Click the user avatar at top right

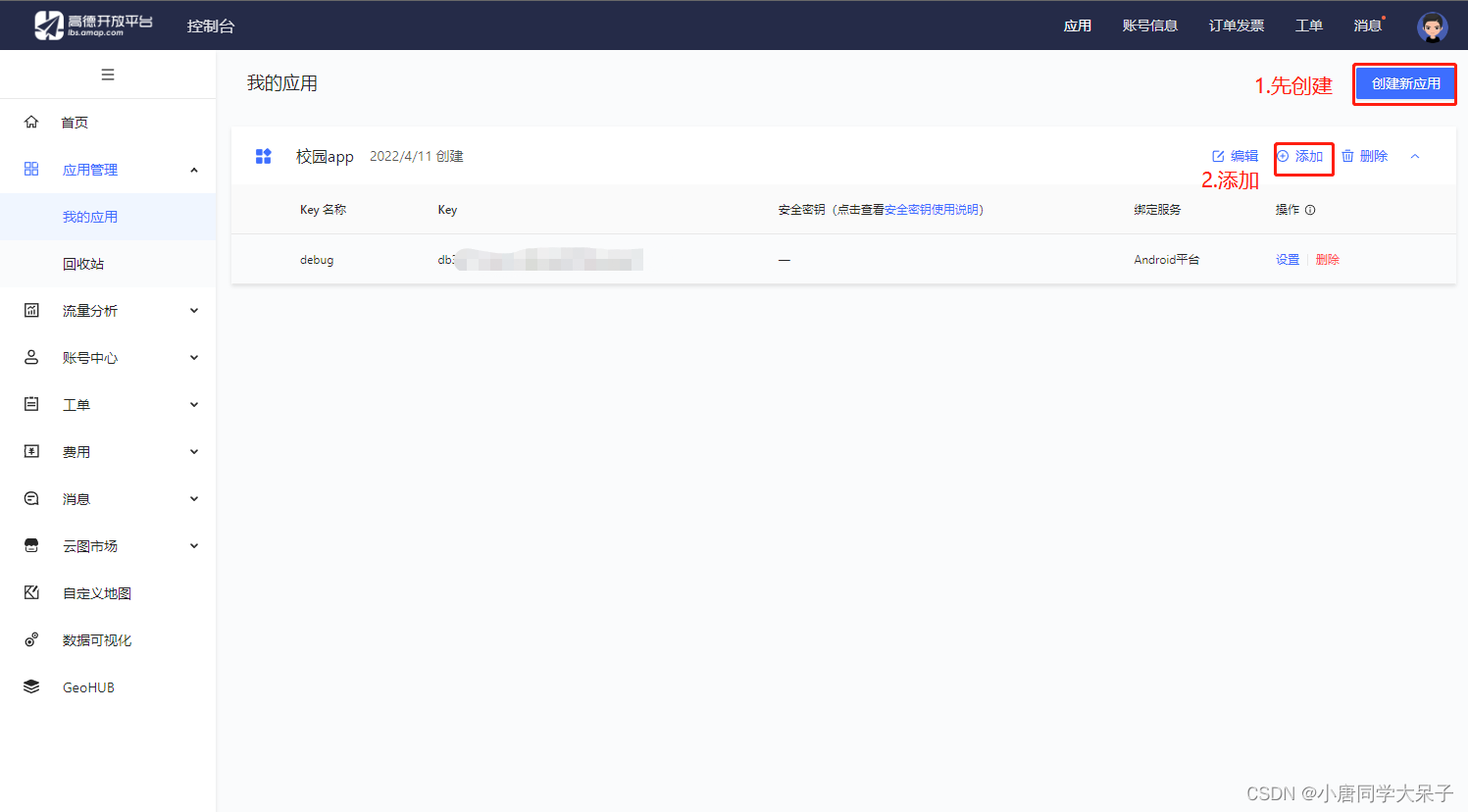(x=1431, y=25)
